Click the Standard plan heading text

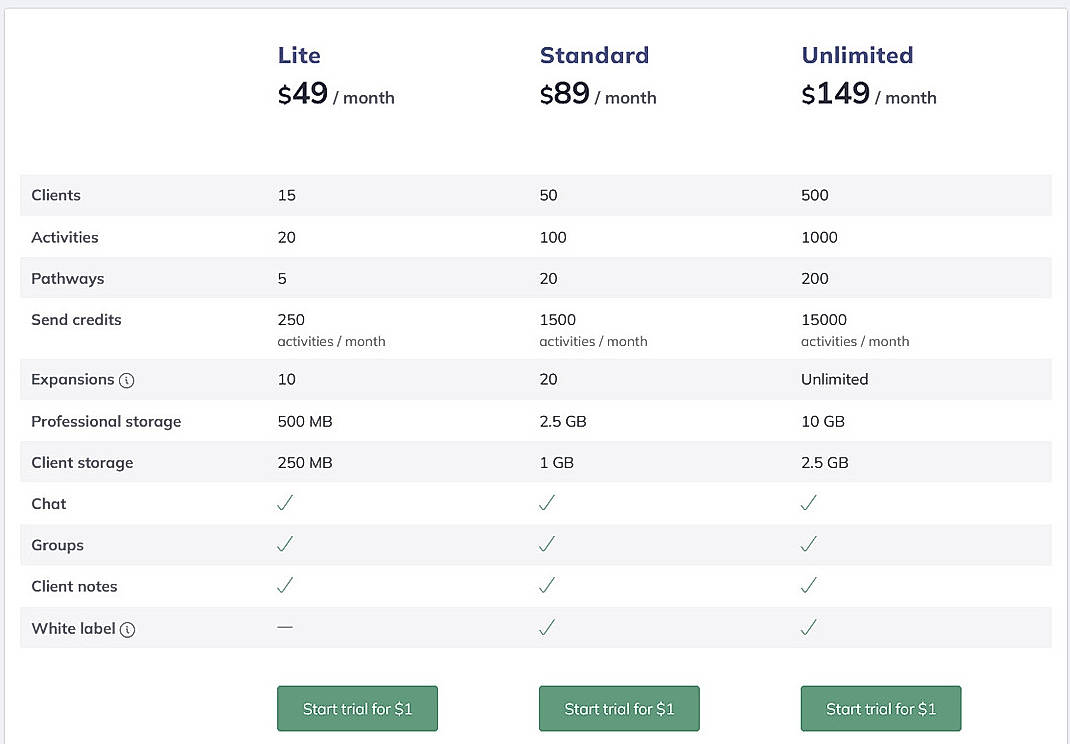594,55
